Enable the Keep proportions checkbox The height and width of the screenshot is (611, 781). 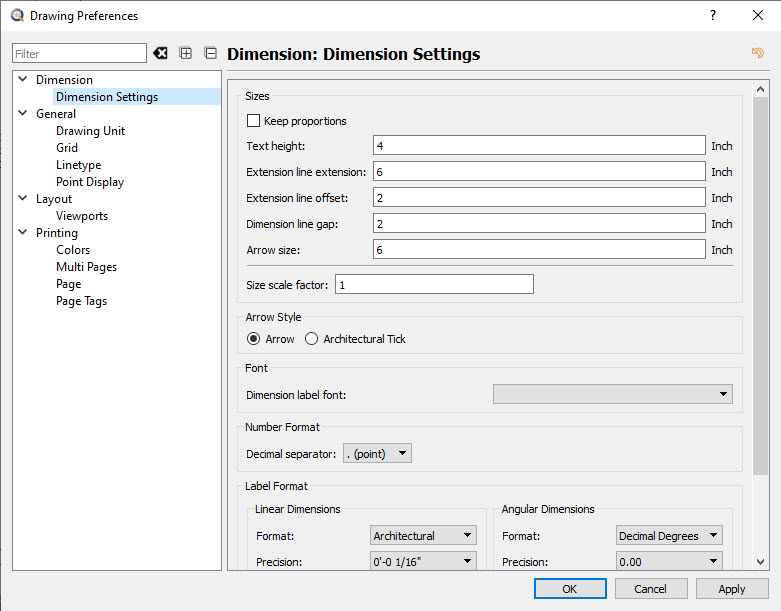253,121
